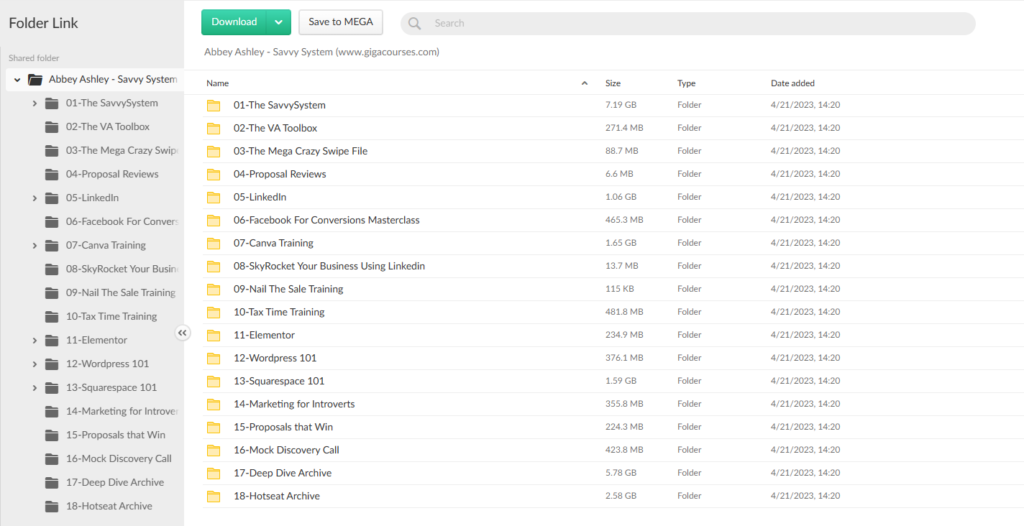The image size is (1024, 526).
Task: Click sidebar folder icon for 11-Elementor
Action: click(x=52, y=340)
